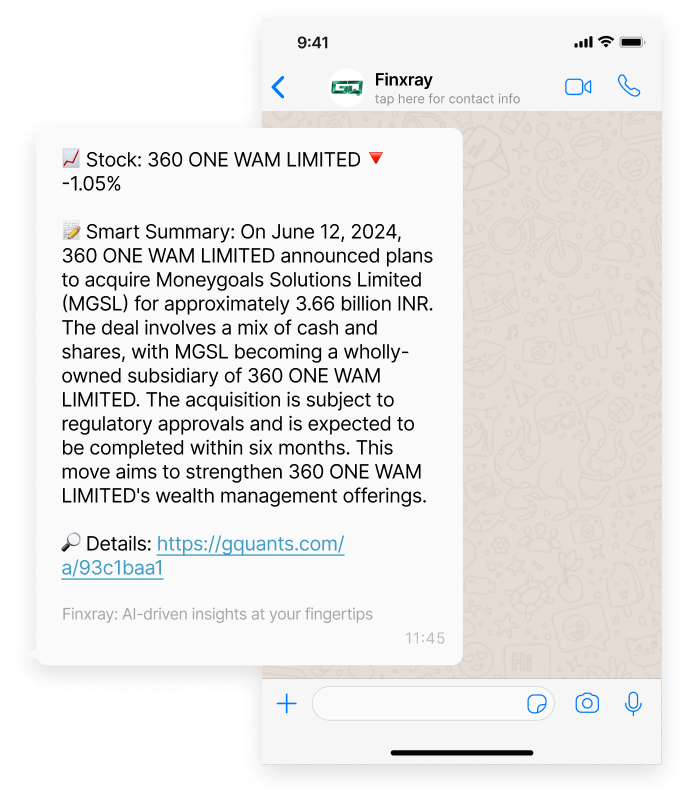The height and width of the screenshot is (798, 687).
Task: Tap 'tap here for contact info' text
Action: 447,99
